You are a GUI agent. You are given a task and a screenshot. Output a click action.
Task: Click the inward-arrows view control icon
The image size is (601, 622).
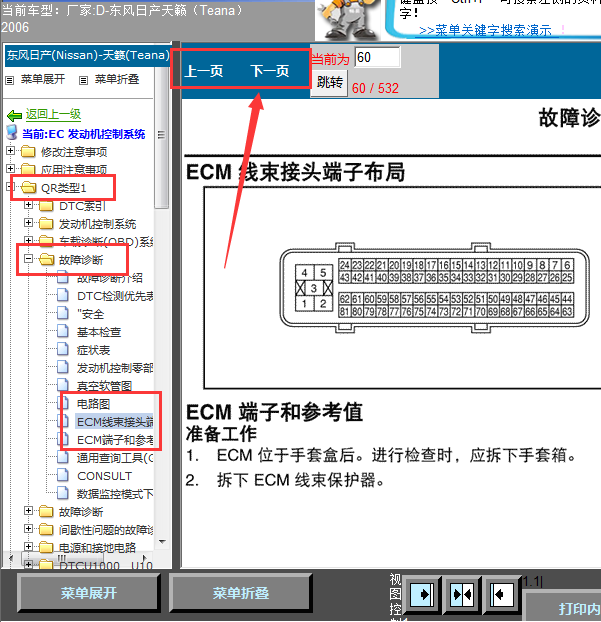tap(462, 594)
